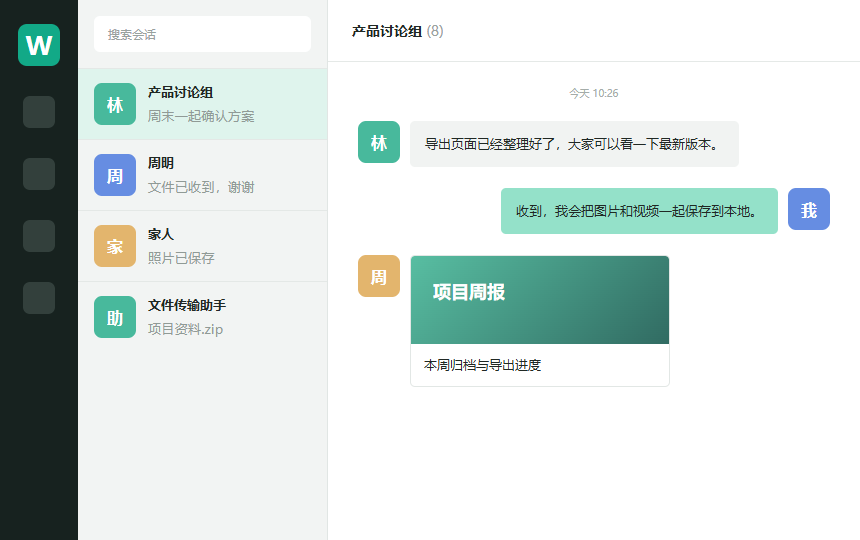Open the 家人 conversation
Image resolution: width=860 pixels, height=540 pixels.
click(203, 246)
